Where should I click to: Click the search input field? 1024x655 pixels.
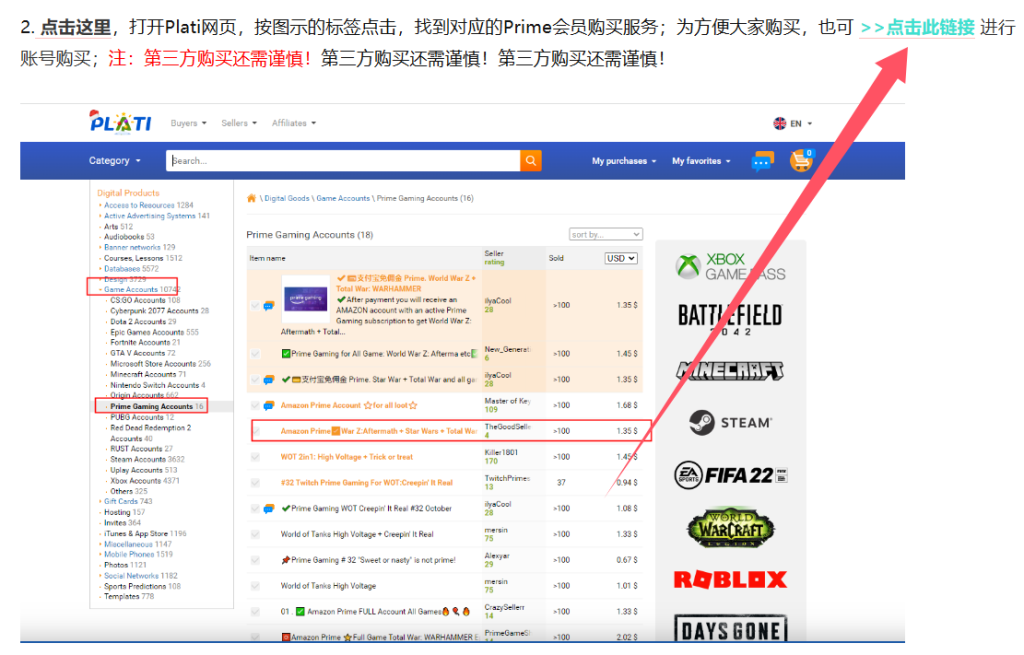pyautogui.click(x=344, y=161)
